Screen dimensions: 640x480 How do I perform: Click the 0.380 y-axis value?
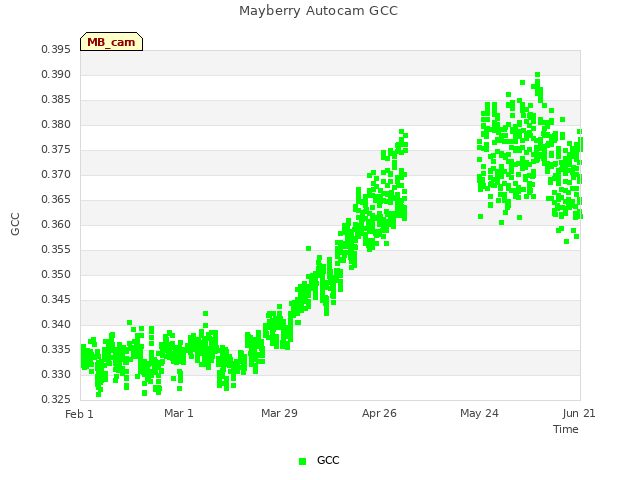(56, 124)
